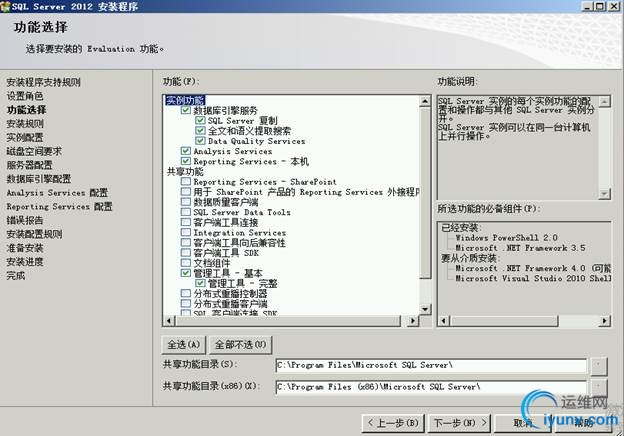The image size is (624, 436).
Task: Check 文档组件 checkbox
Action: click(185, 263)
